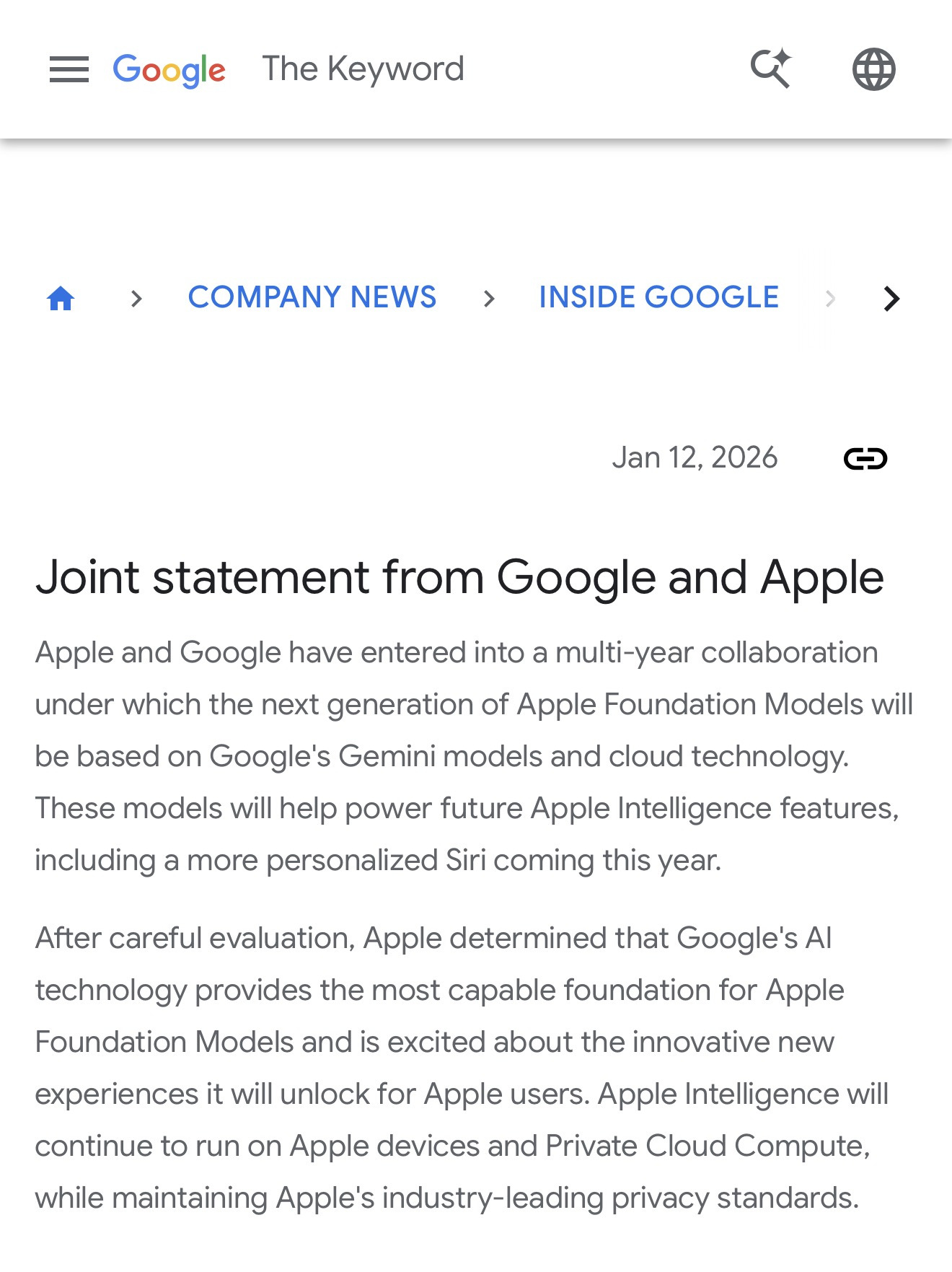Open the sparkle search icon

click(771, 69)
